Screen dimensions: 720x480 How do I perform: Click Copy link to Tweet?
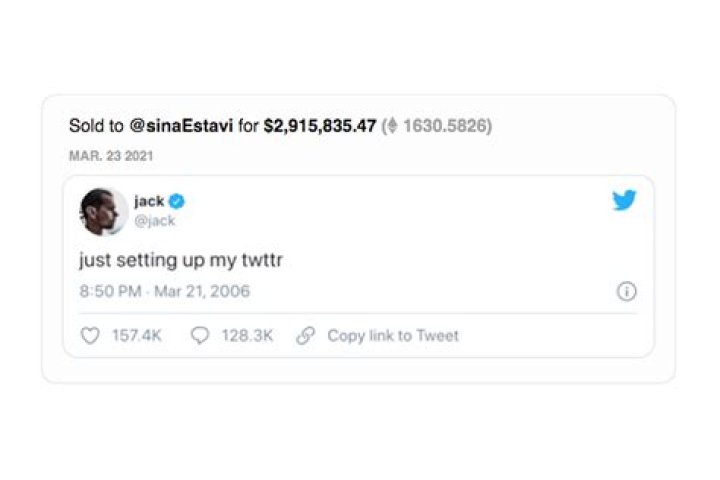click(393, 336)
